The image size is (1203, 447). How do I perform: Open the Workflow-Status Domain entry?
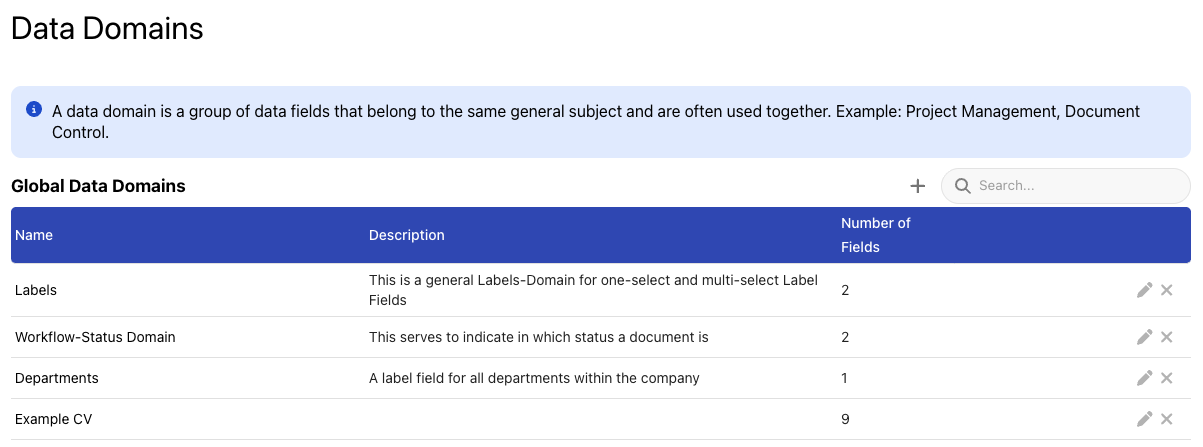click(95, 337)
